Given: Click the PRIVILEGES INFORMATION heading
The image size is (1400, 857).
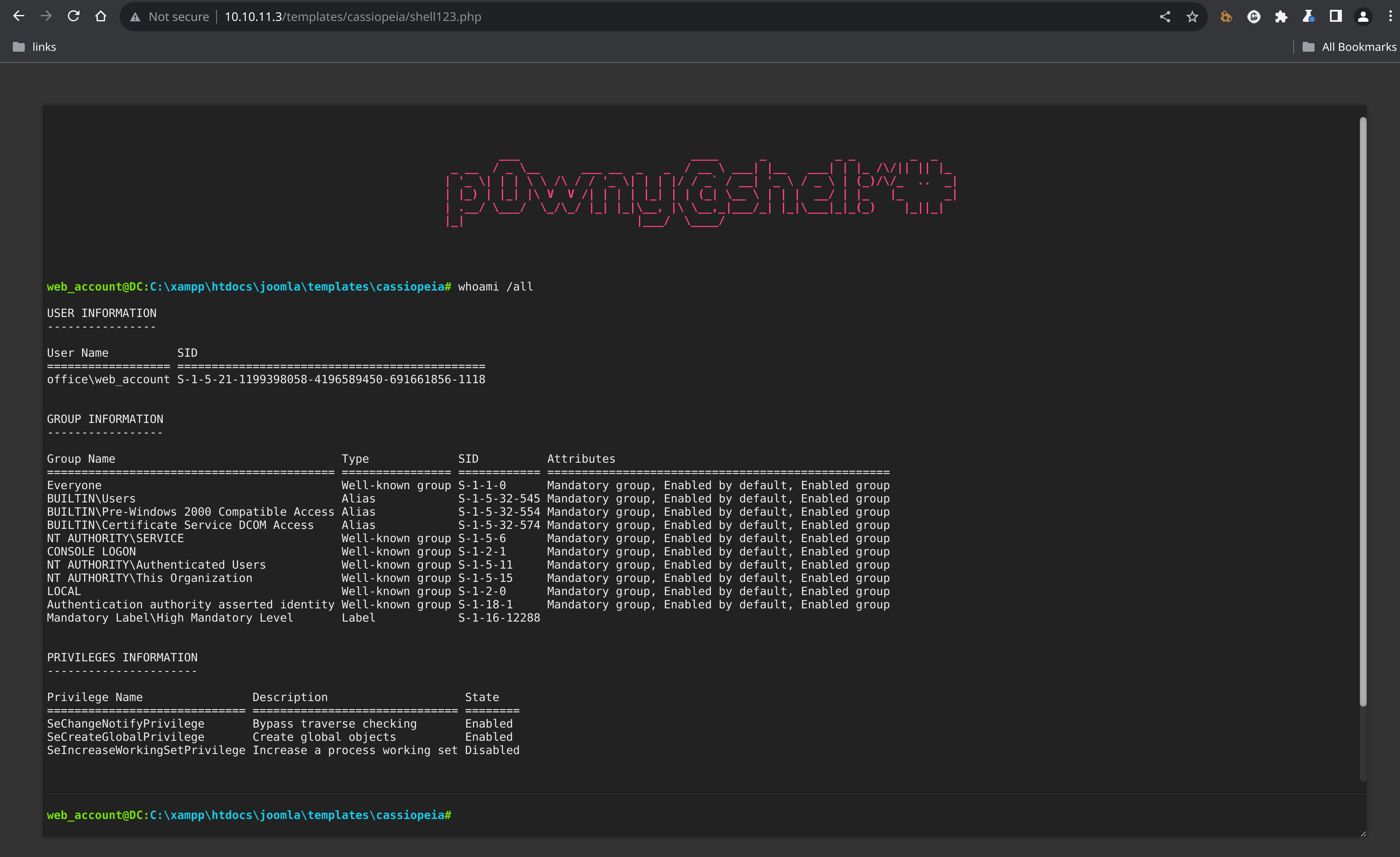Looking at the screenshot, I should 122,657.
